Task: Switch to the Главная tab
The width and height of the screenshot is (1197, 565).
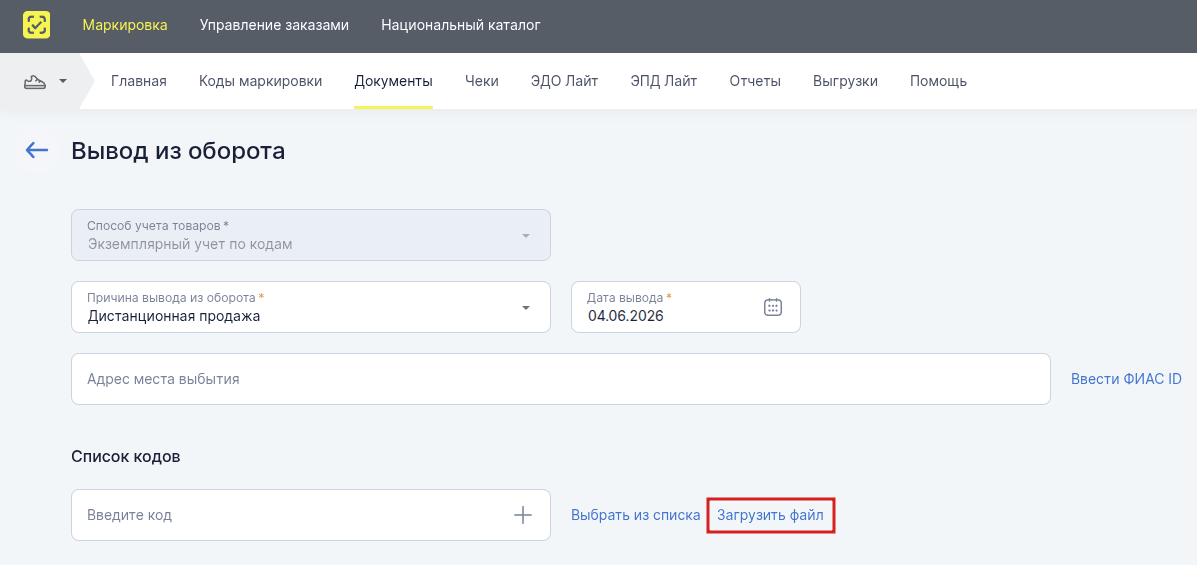Action: tap(139, 81)
